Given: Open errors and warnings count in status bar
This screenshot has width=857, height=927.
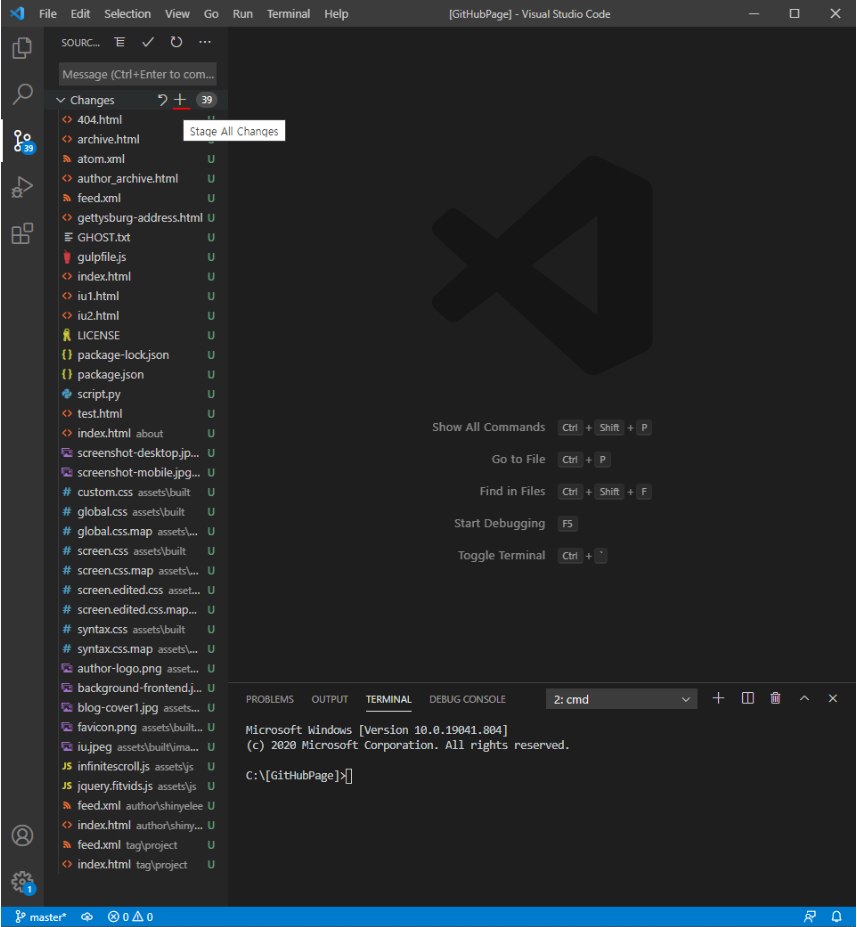Looking at the screenshot, I should coord(131,917).
